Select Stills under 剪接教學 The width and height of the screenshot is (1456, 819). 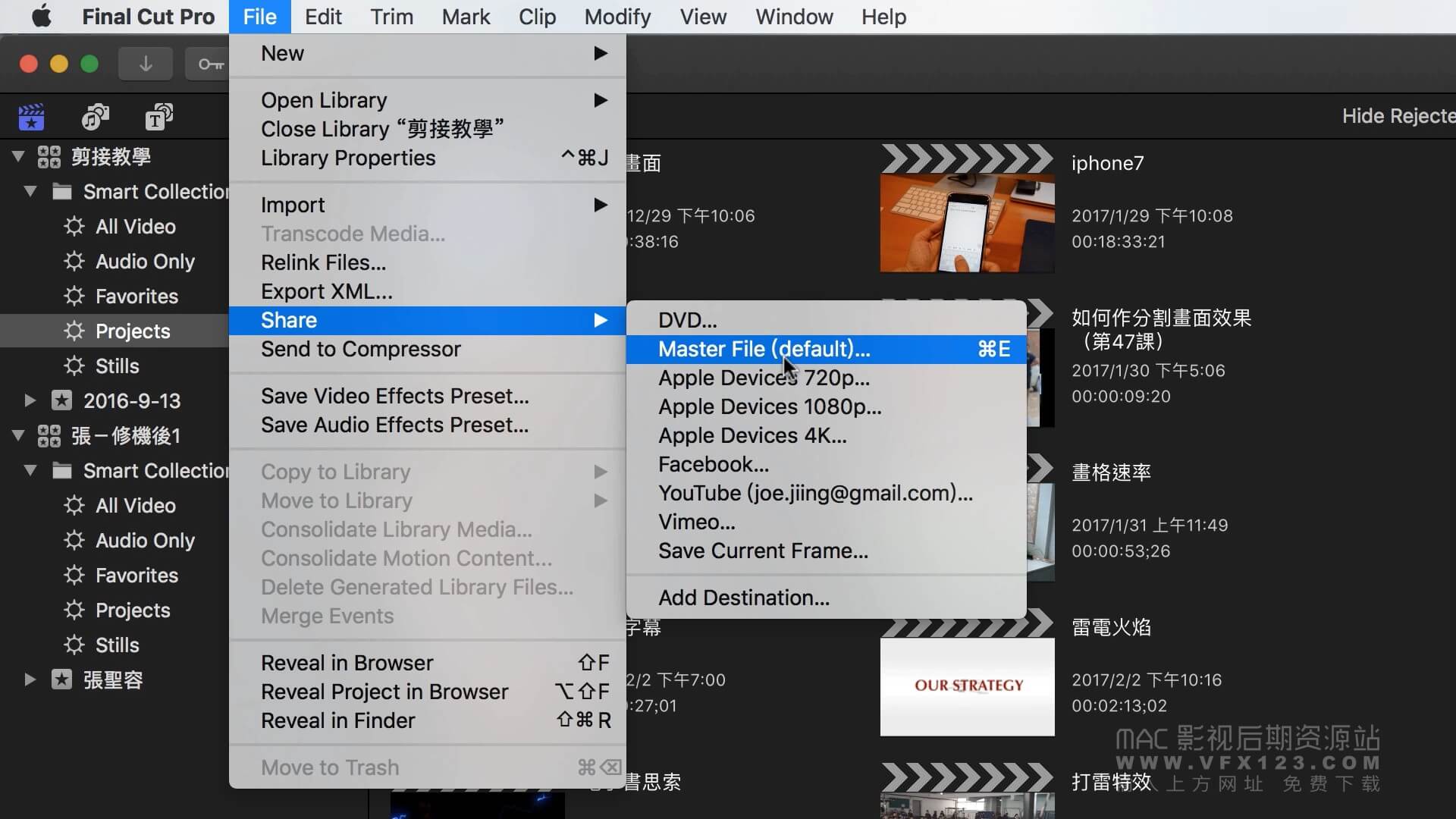click(x=117, y=366)
